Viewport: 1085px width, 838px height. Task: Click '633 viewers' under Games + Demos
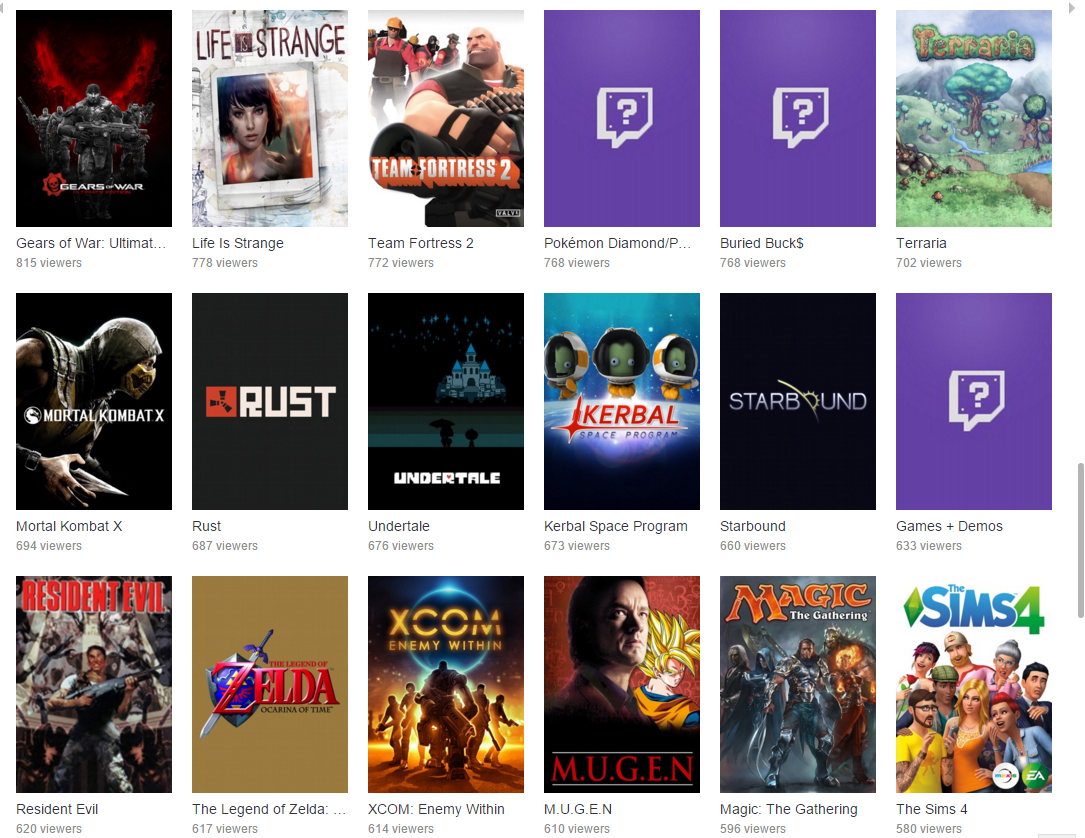pos(929,546)
